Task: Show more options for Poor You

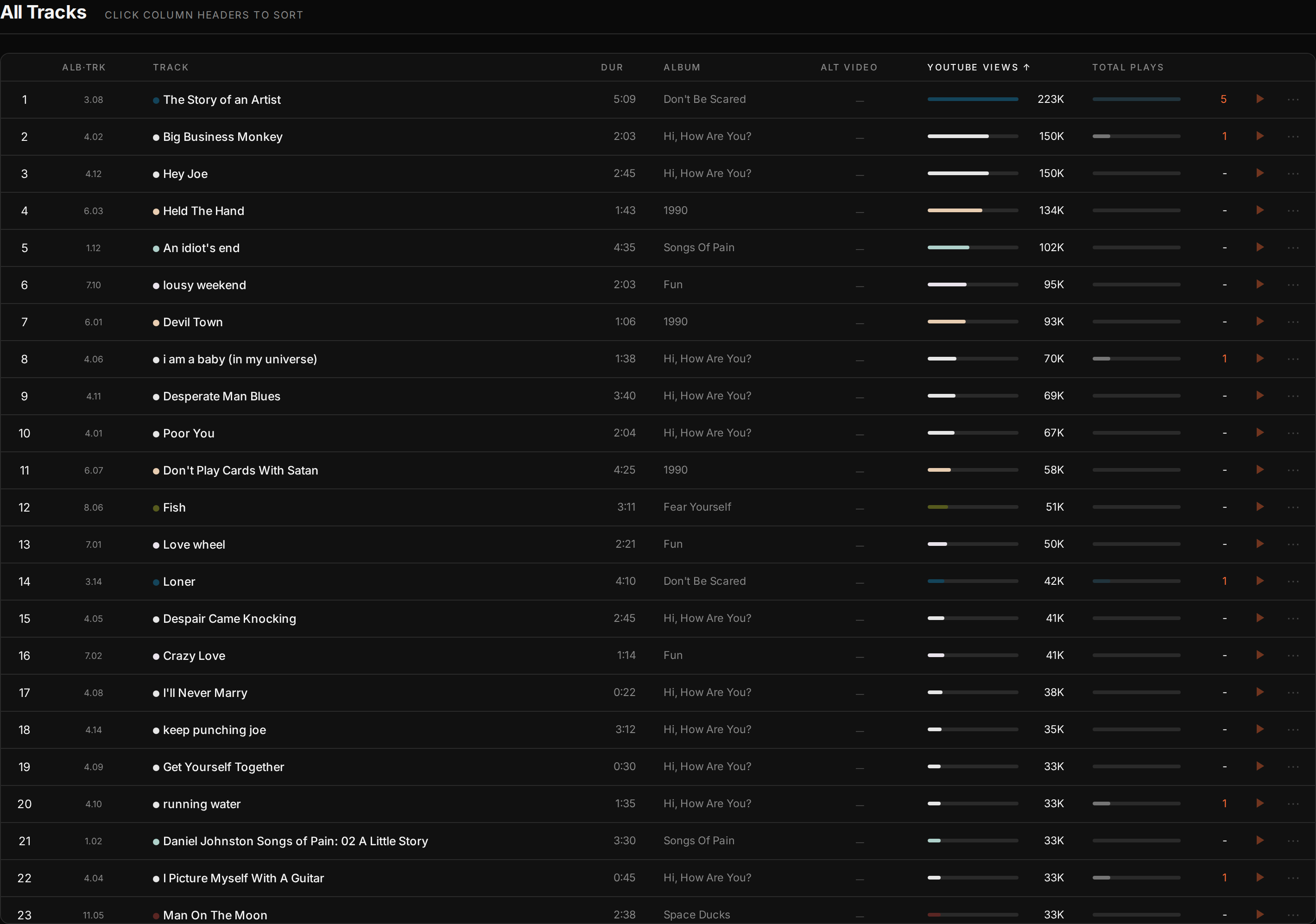Action: (x=1293, y=433)
